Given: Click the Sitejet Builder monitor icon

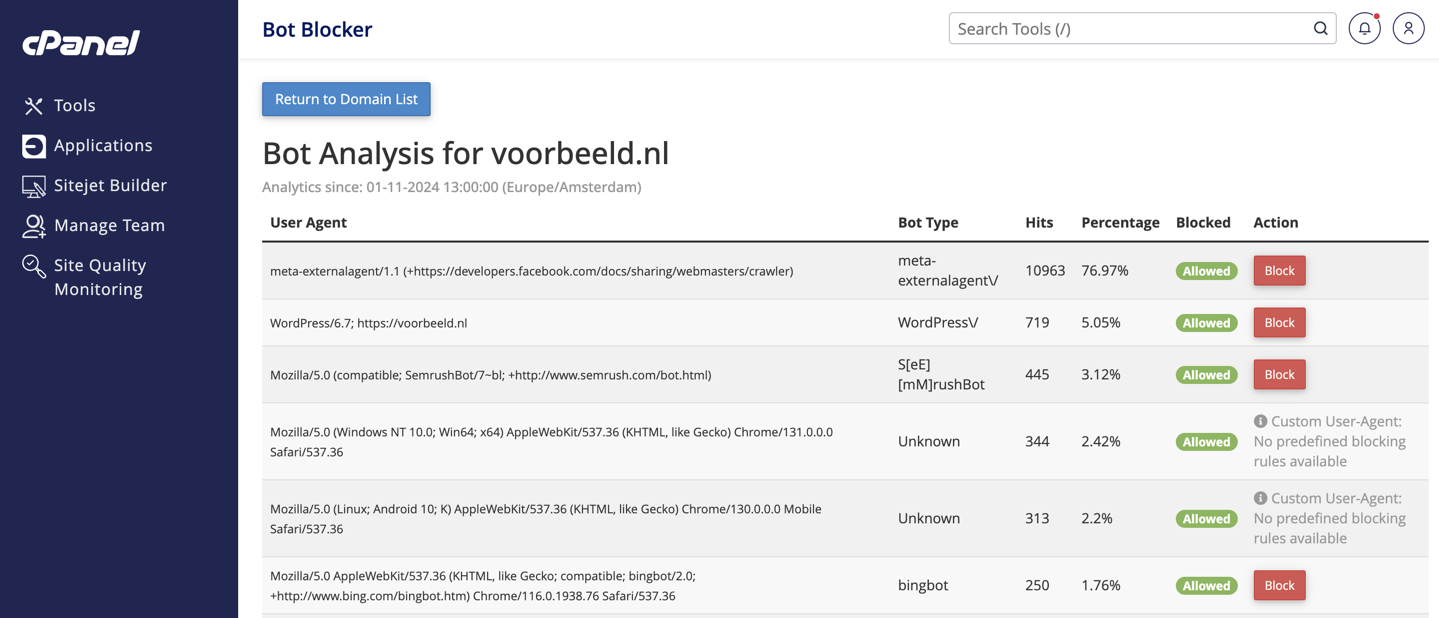Looking at the screenshot, I should click(x=34, y=186).
